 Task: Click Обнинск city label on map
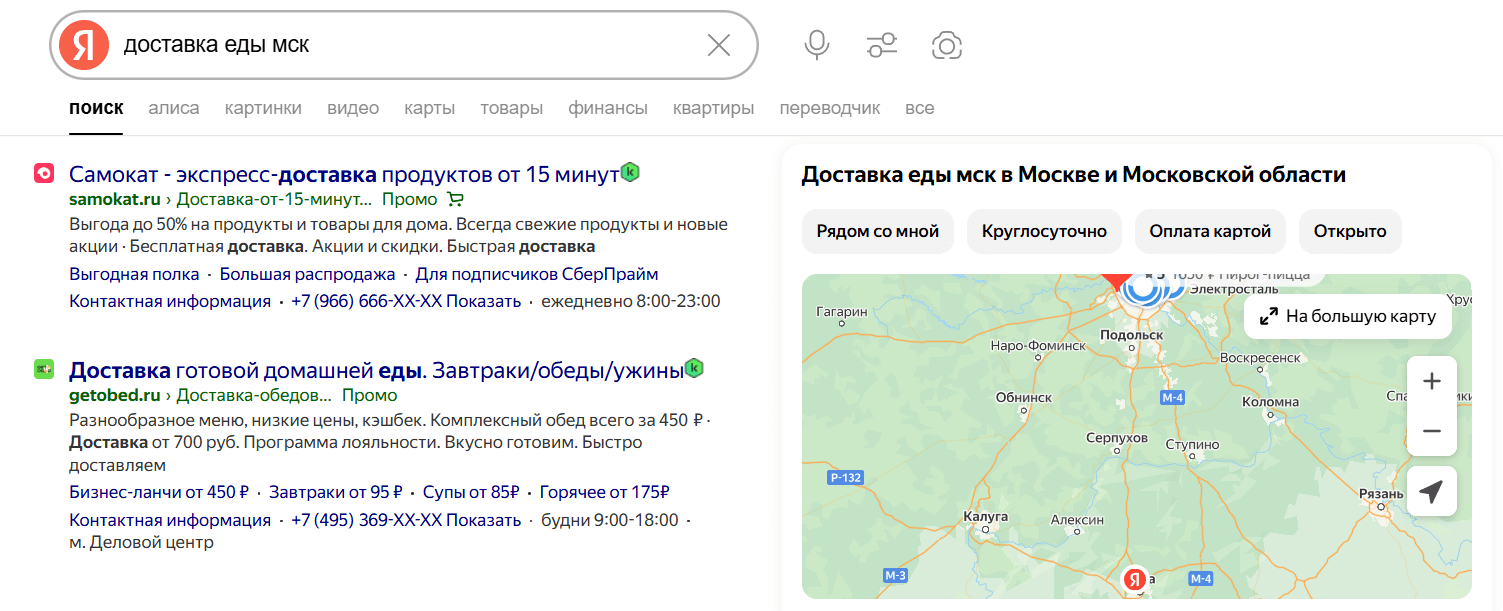pos(1024,397)
